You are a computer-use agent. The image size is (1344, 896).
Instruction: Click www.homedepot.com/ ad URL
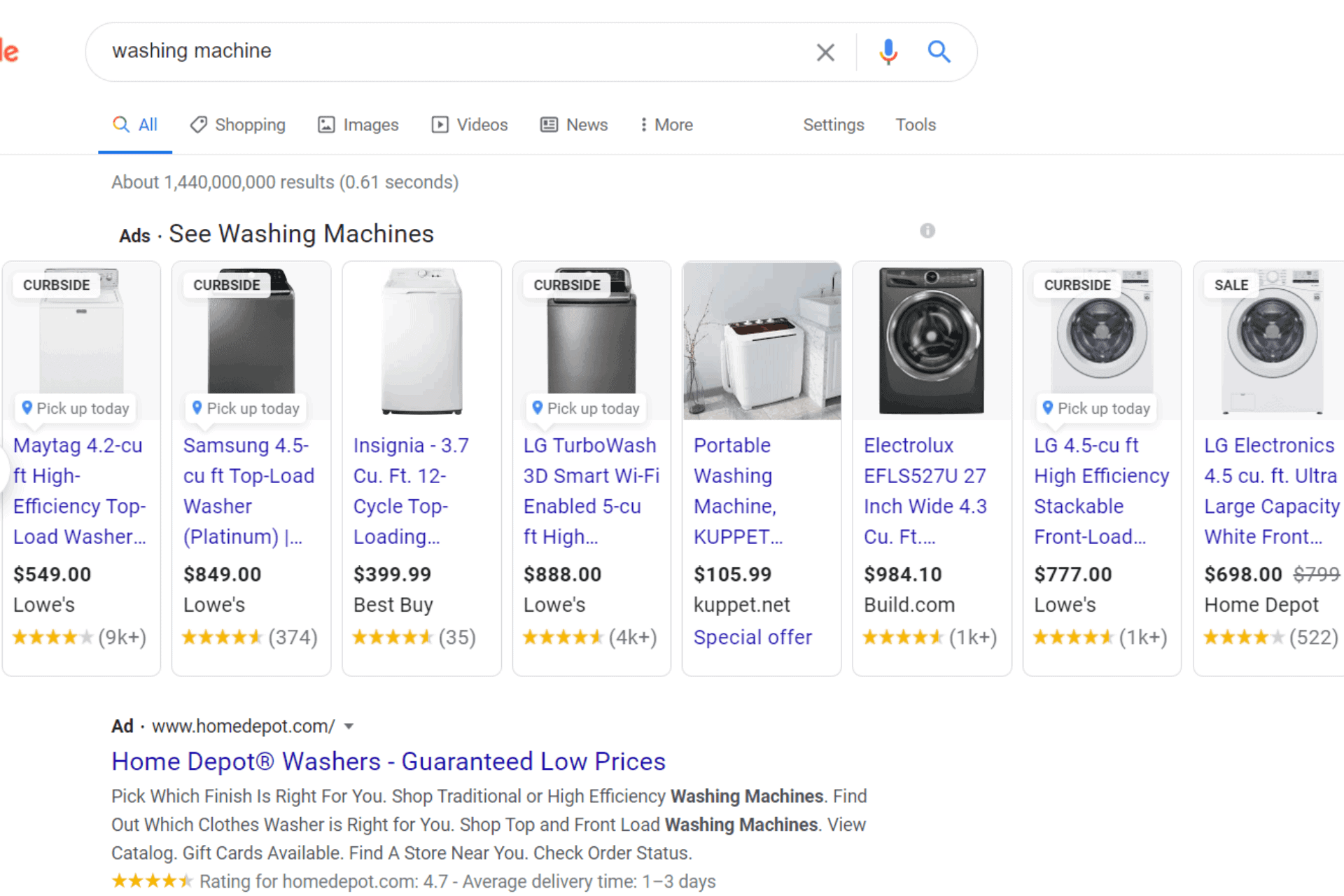click(x=244, y=726)
